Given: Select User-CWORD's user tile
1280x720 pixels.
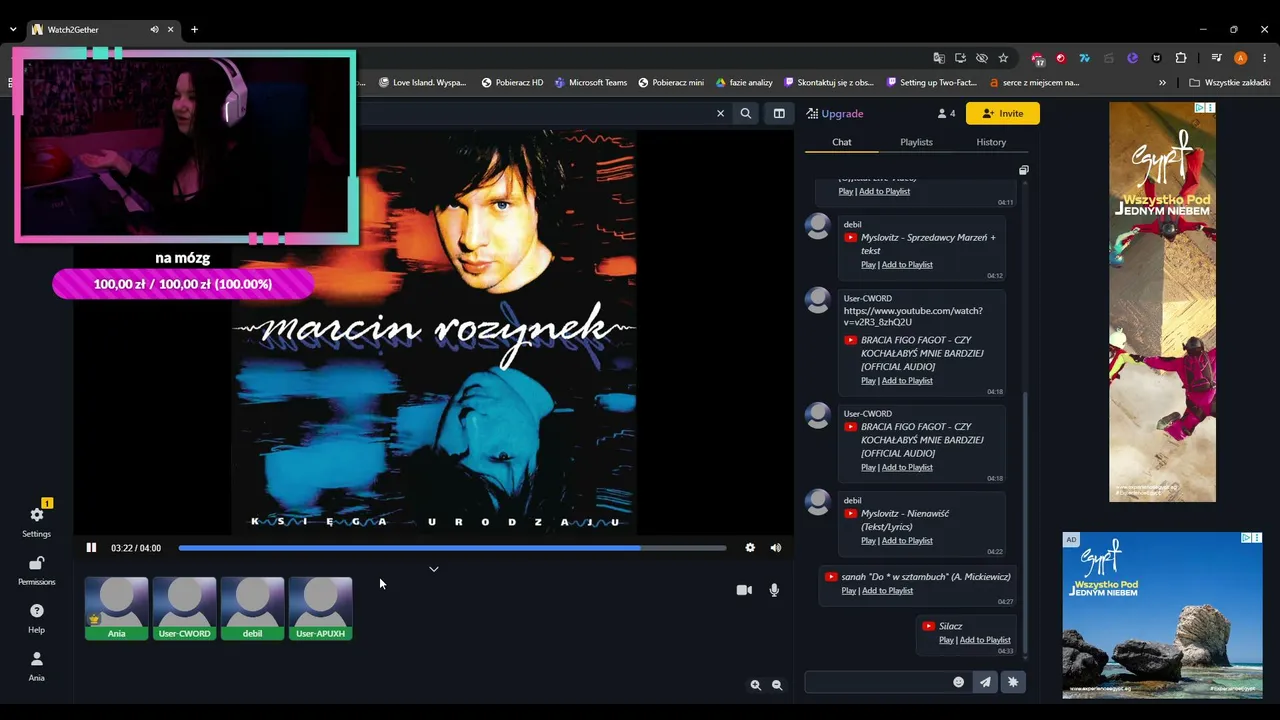Looking at the screenshot, I should 184,608.
